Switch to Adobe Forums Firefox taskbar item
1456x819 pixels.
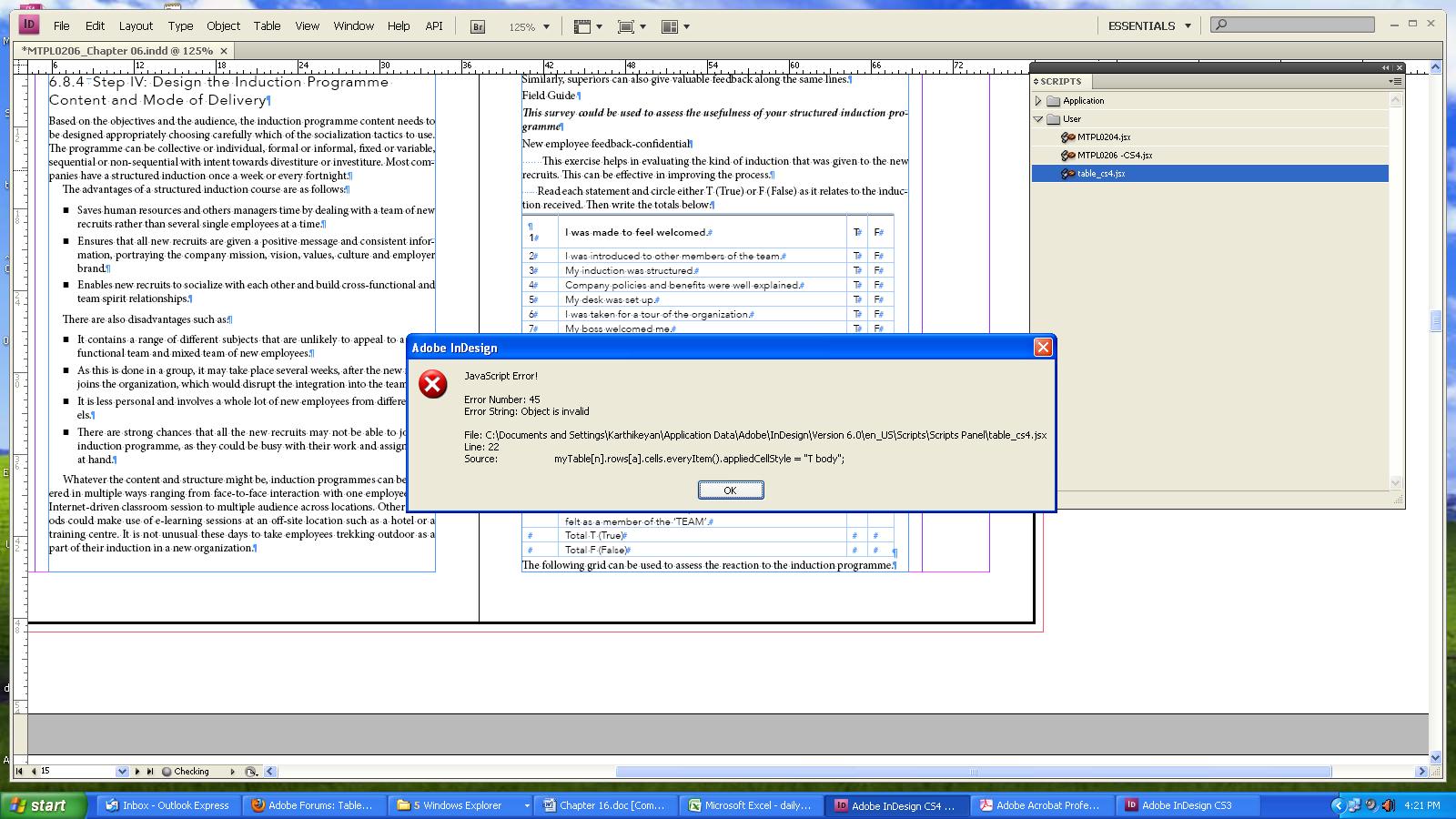pos(313,805)
